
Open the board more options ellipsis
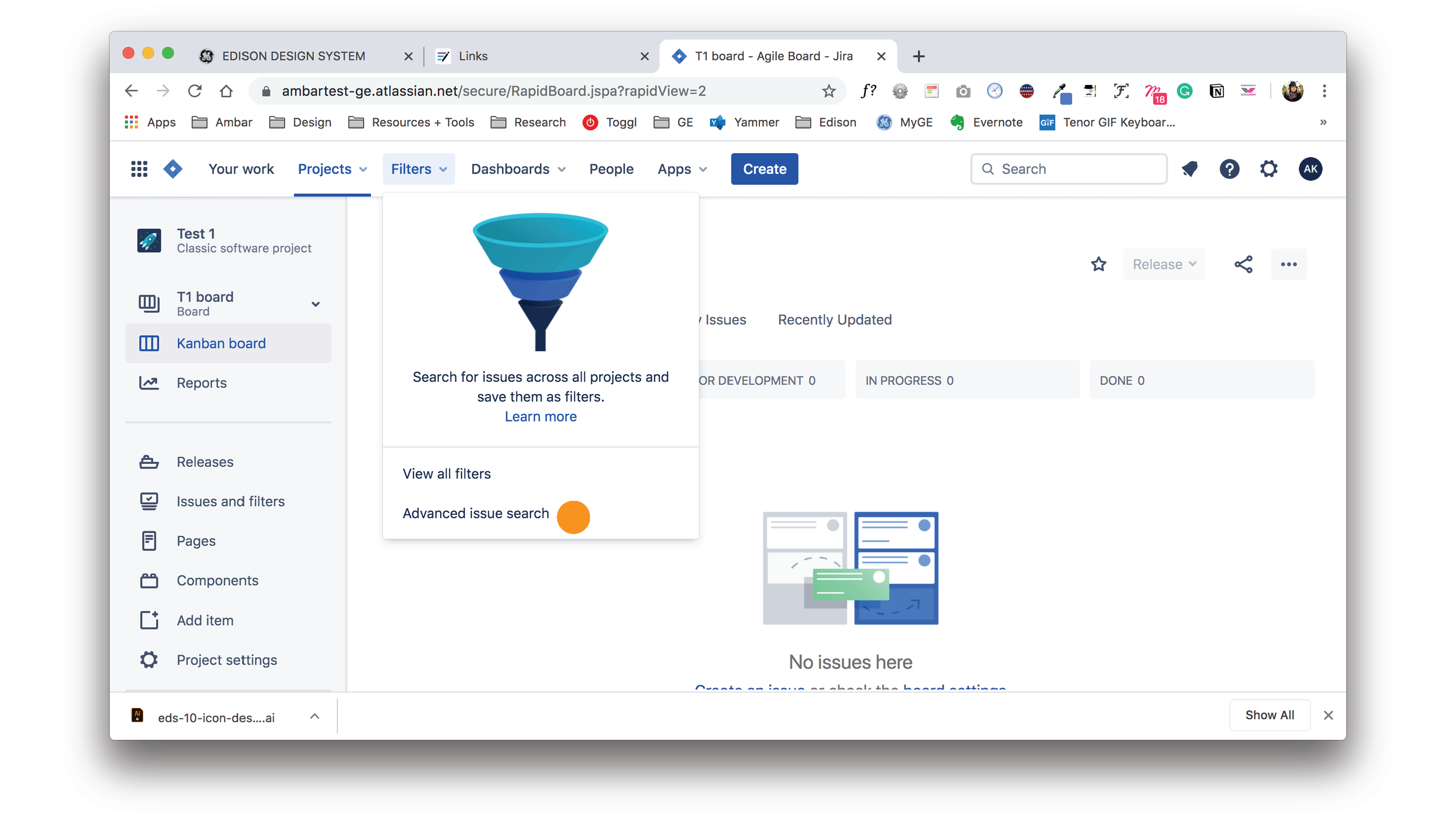coord(1288,264)
